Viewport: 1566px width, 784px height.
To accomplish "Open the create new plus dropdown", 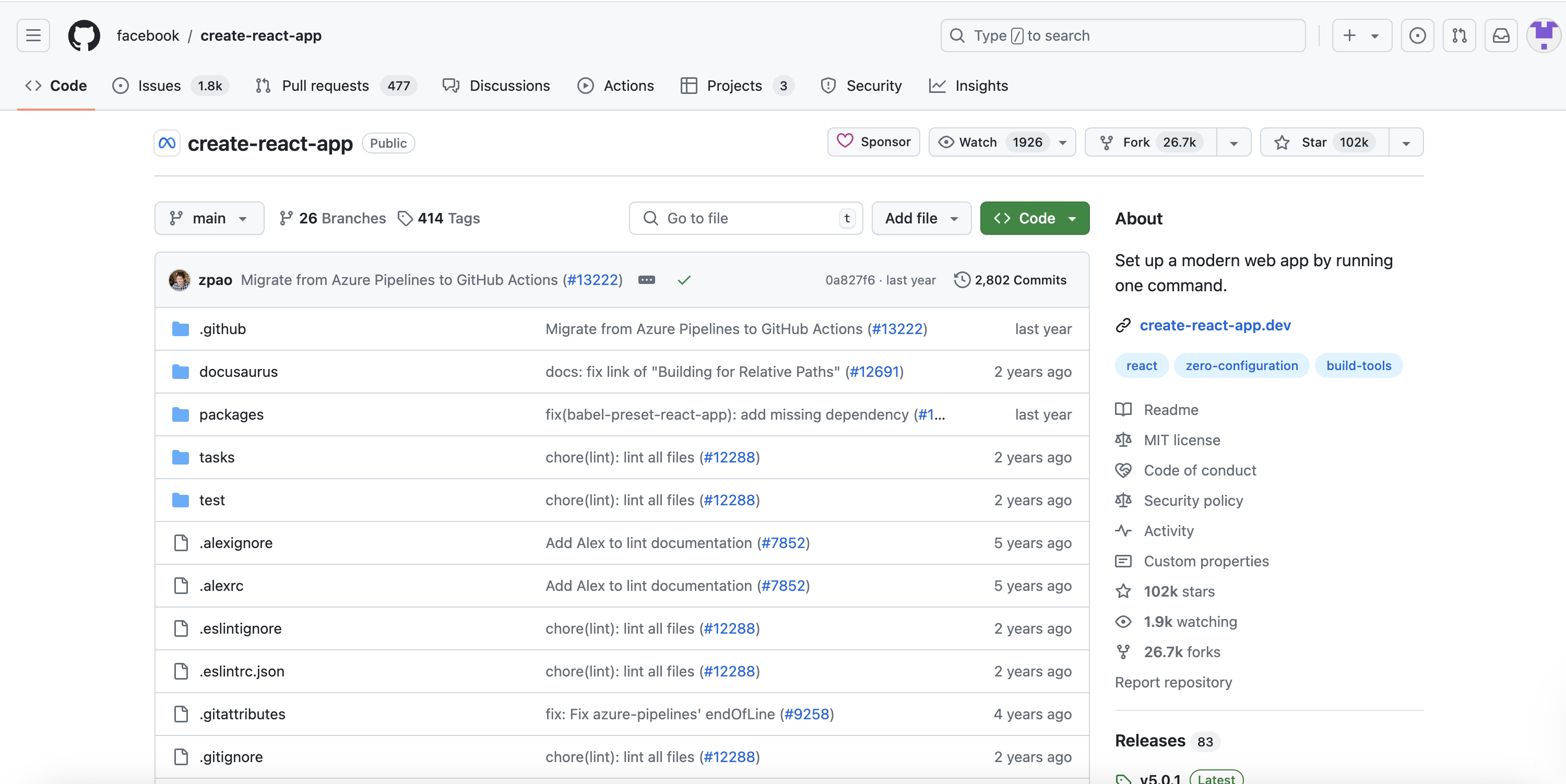I will (x=1361, y=35).
